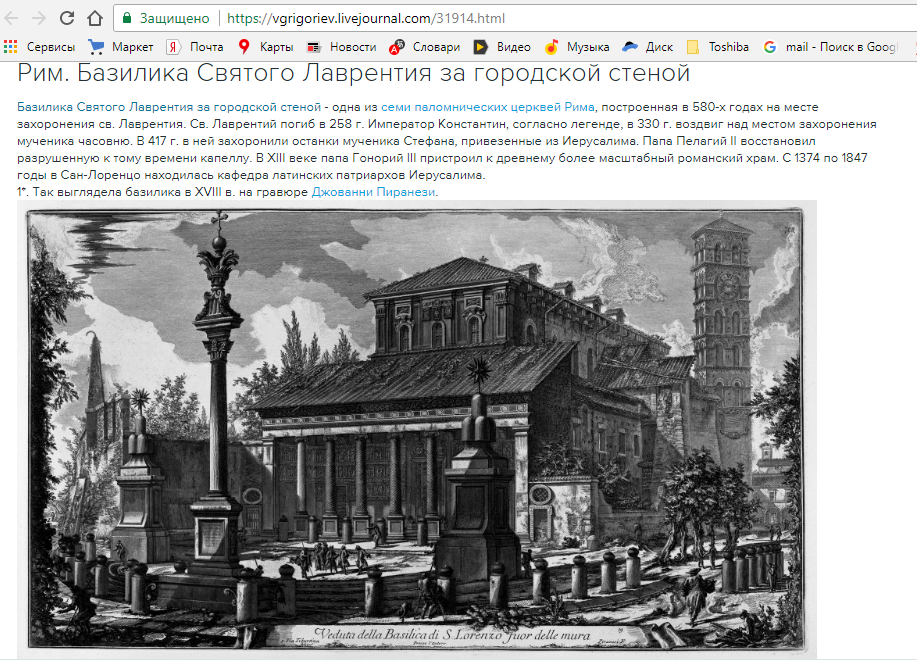Open 'Базилика Святого Лаврентия за городской стеной' link
This screenshot has width=917, height=661.
[169, 107]
